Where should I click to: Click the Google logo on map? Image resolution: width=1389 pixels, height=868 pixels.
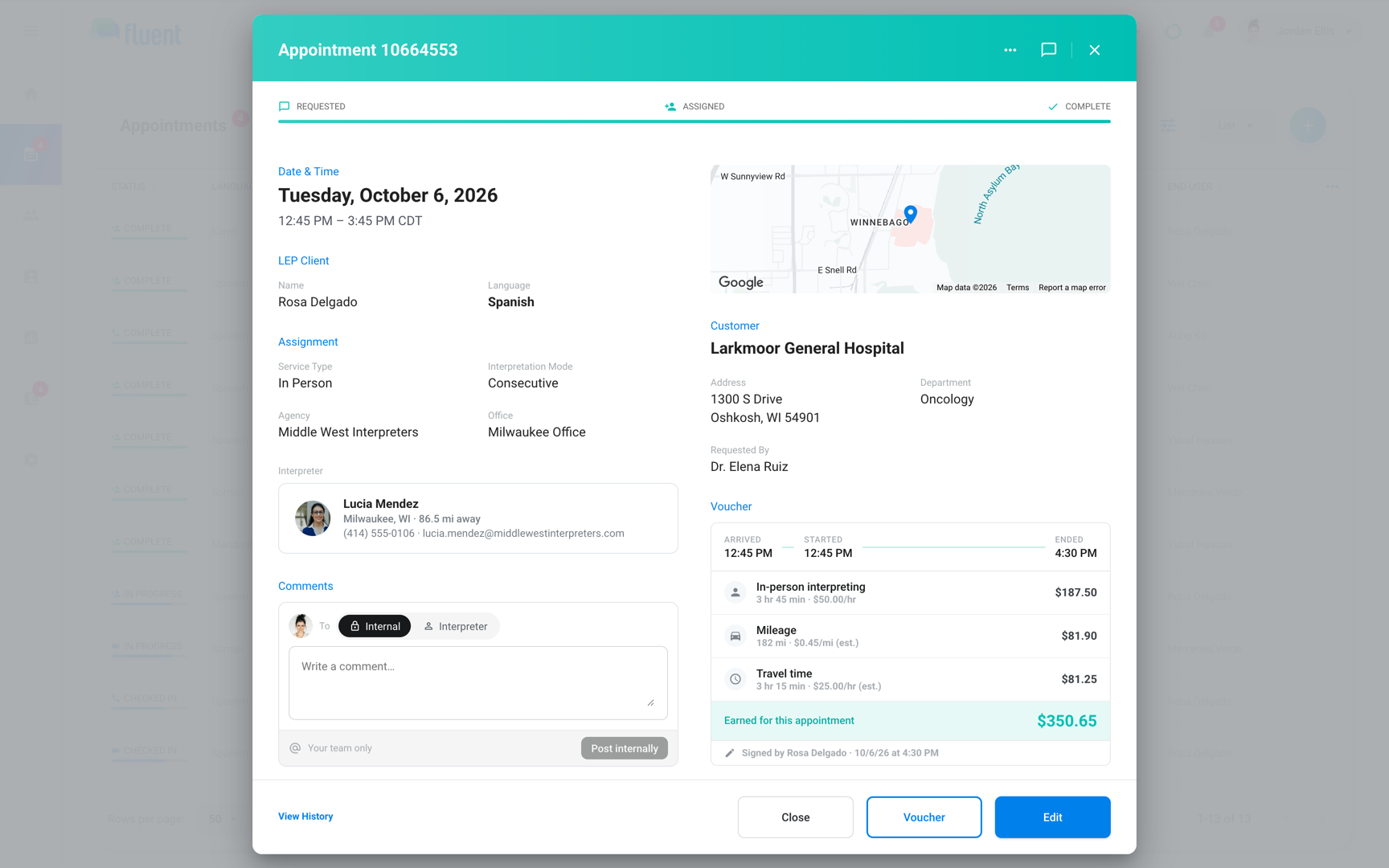tap(741, 282)
